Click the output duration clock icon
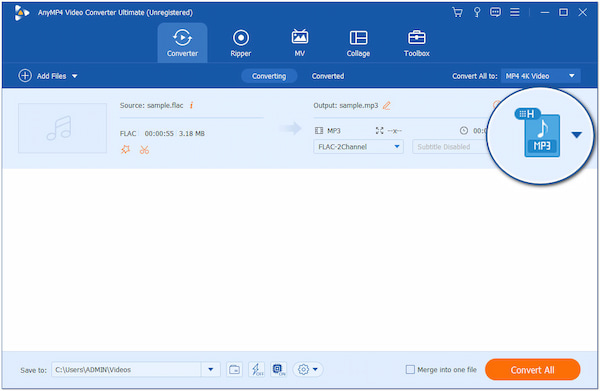The width and height of the screenshot is (600, 391). click(464, 131)
